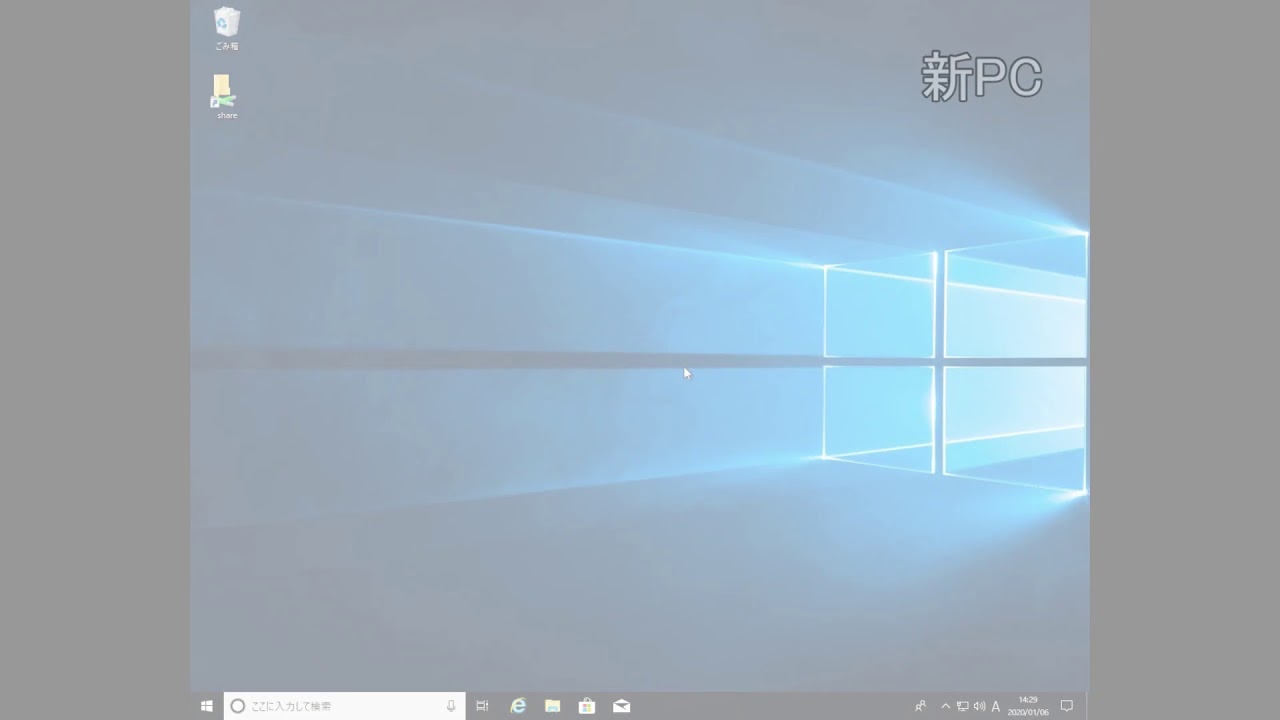Screen dimensions: 1280x720
Task: Click the microphone icon in search box
Action: (x=451, y=706)
